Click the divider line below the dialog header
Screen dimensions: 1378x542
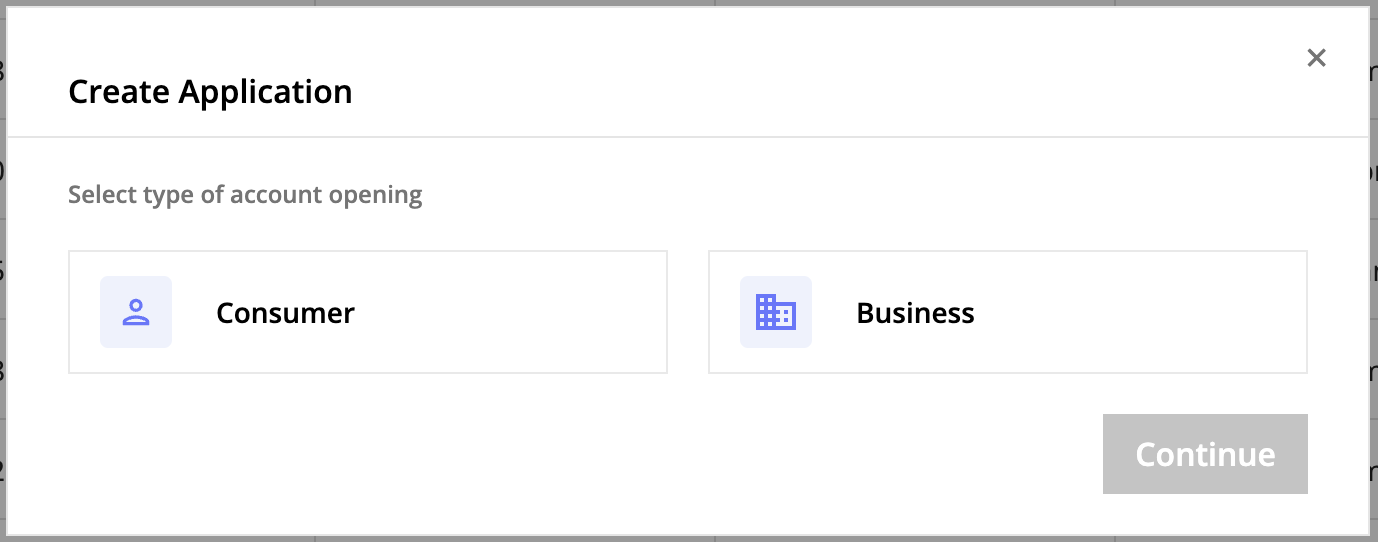tap(688, 136)
